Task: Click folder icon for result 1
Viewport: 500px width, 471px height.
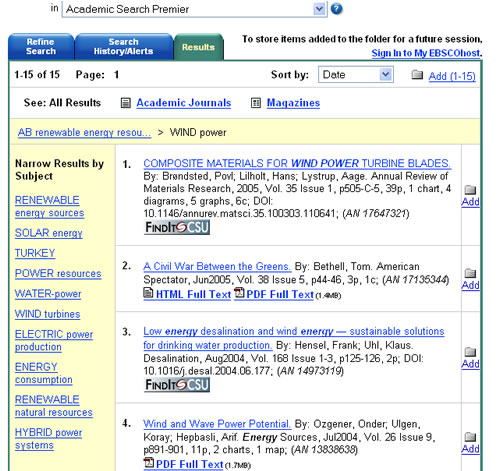Action: coord(470,190)
